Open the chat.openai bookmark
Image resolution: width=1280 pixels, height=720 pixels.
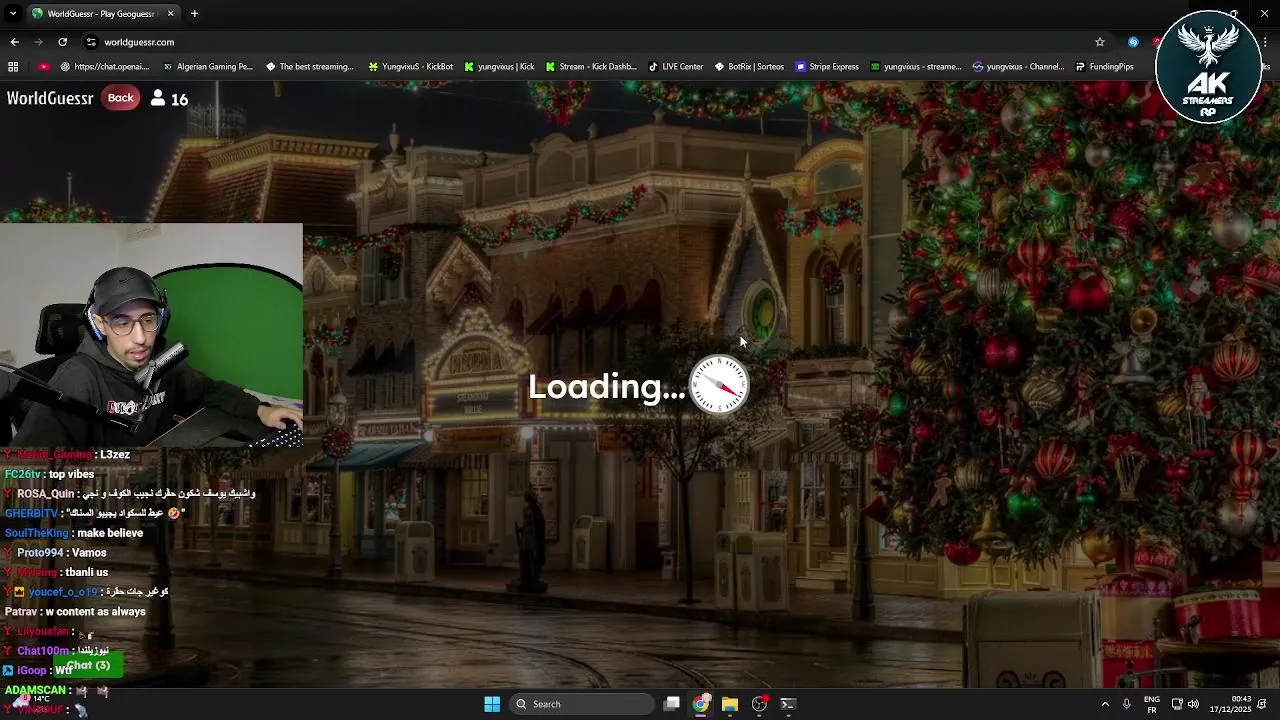pos(104,67)
